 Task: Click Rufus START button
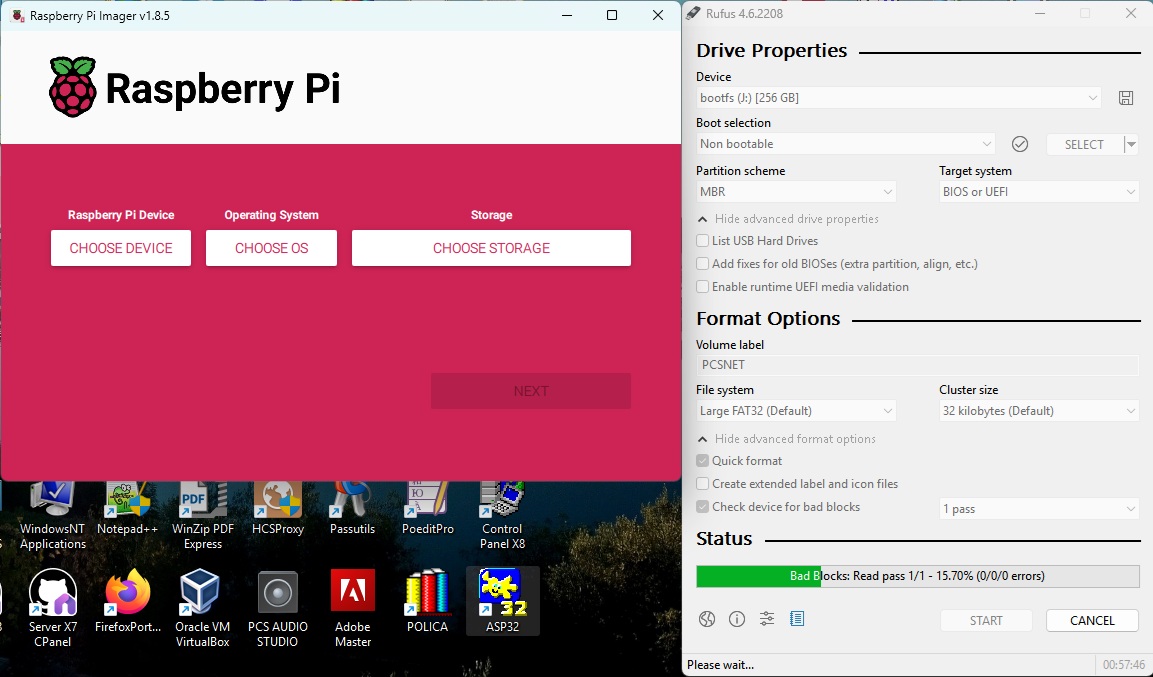pos(986,620)
